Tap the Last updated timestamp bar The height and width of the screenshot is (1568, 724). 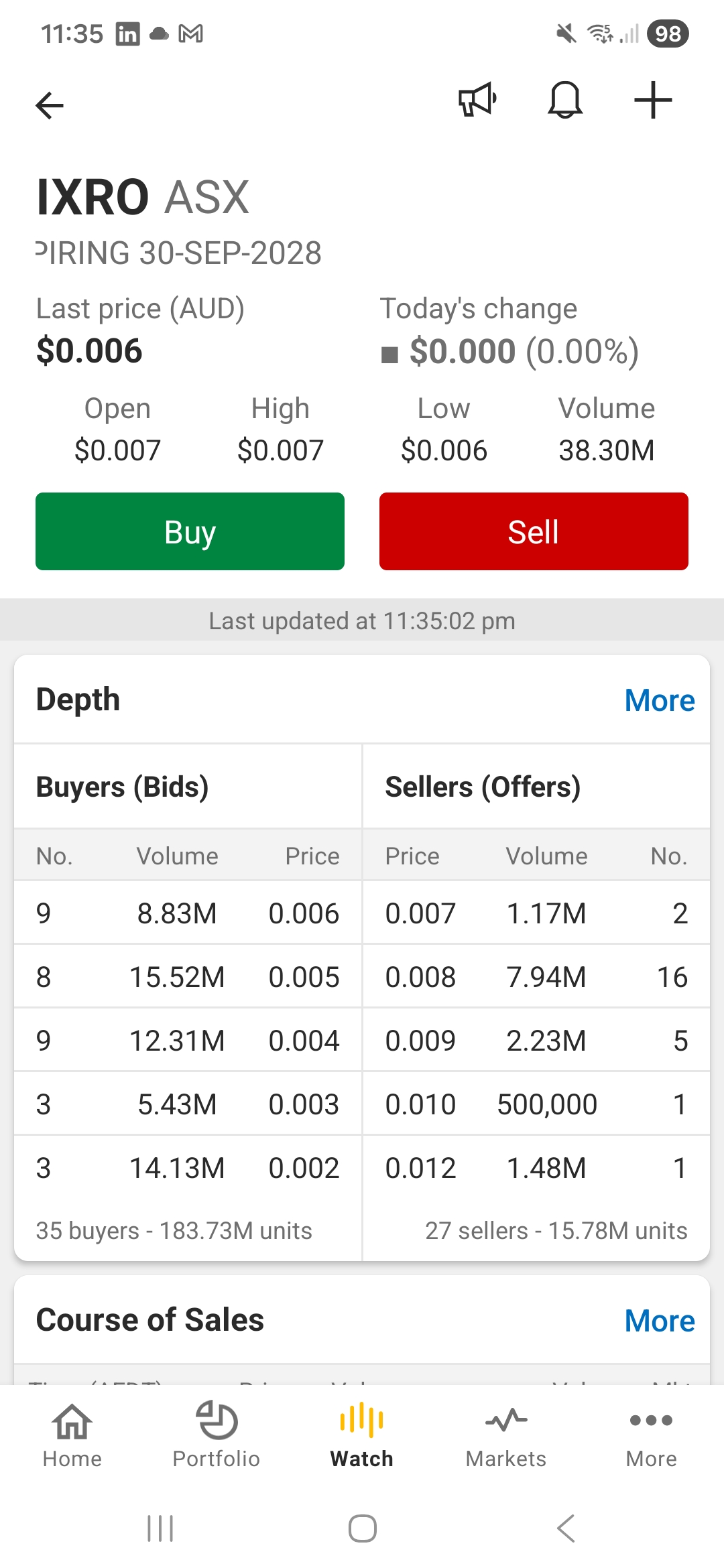(362, 620)
